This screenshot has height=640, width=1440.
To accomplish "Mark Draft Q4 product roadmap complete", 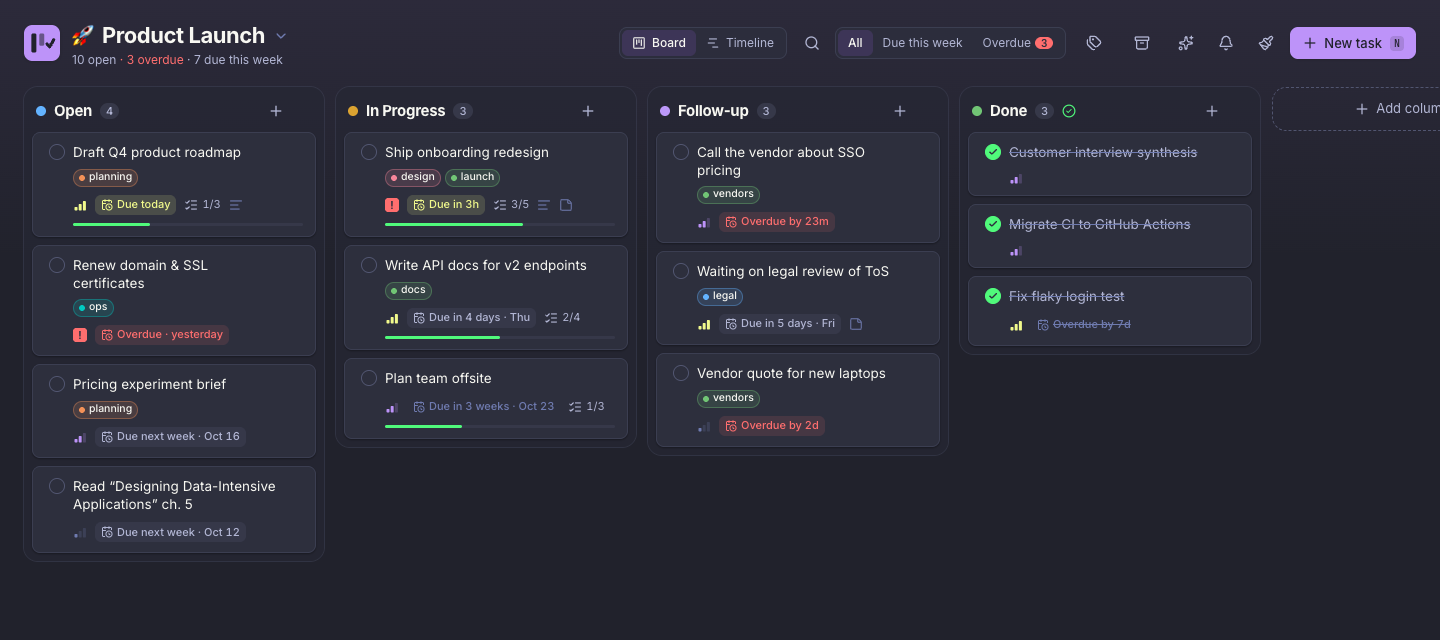I will (x=57, y=152).
